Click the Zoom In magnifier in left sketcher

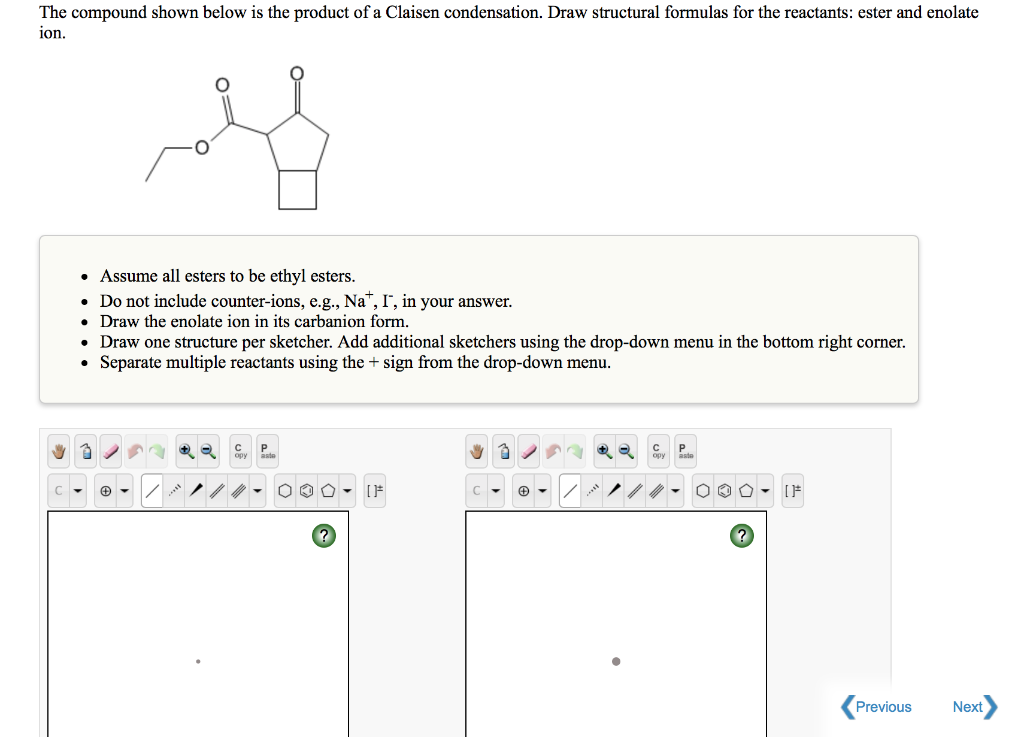[185, 451]
